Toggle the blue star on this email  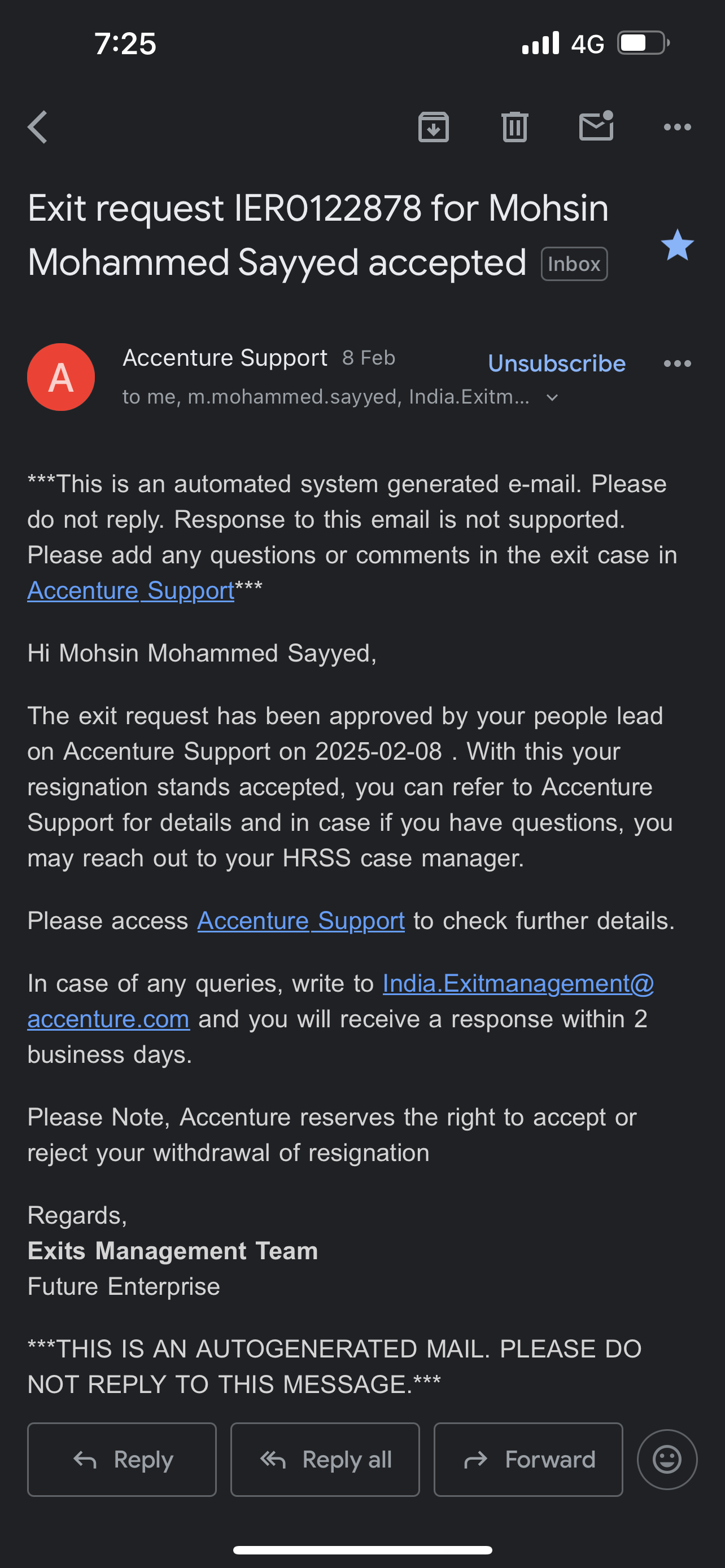[x=677, y=245]
